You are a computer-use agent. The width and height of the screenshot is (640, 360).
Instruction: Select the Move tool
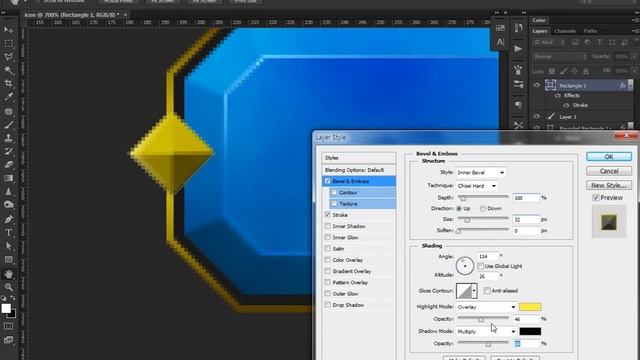[x=8, y=30]
